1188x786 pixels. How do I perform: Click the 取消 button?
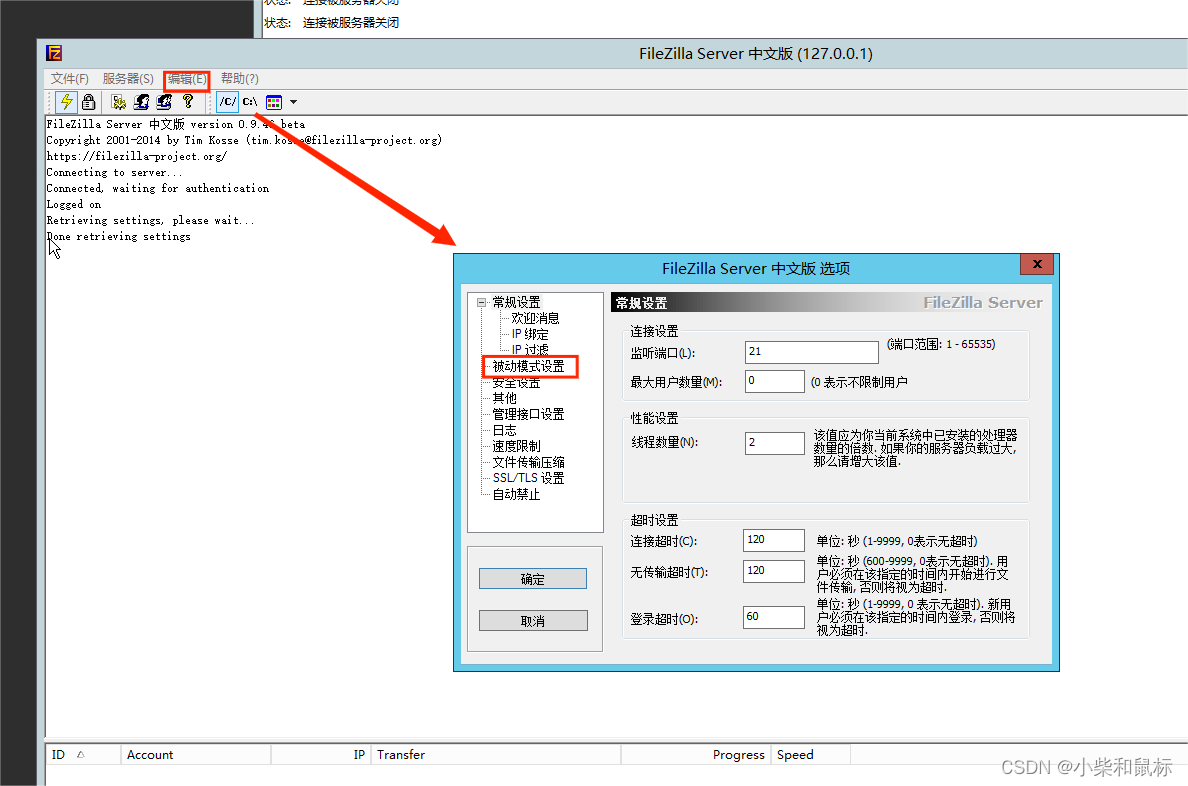pyautogui.click(x=533, y=621)
